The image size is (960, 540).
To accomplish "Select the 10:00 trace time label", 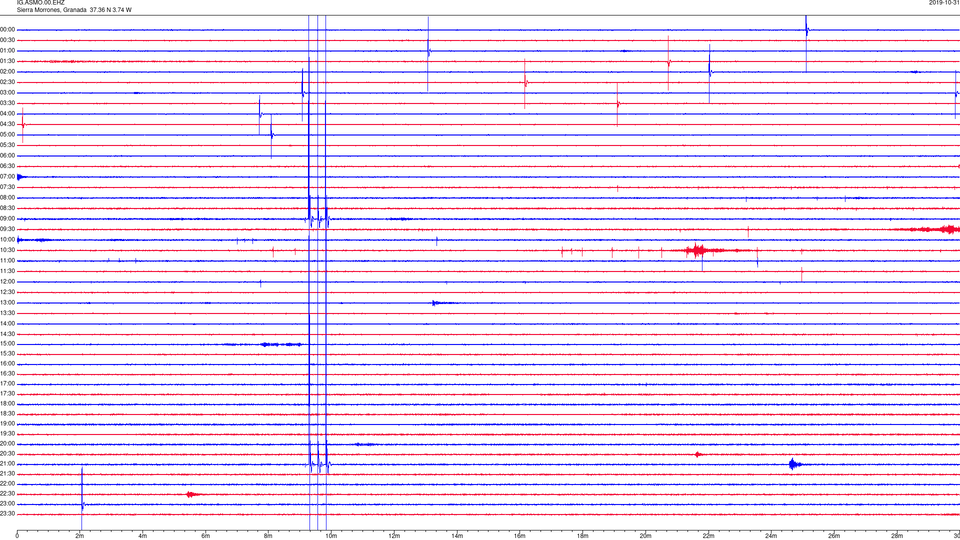I will [7, 239].
